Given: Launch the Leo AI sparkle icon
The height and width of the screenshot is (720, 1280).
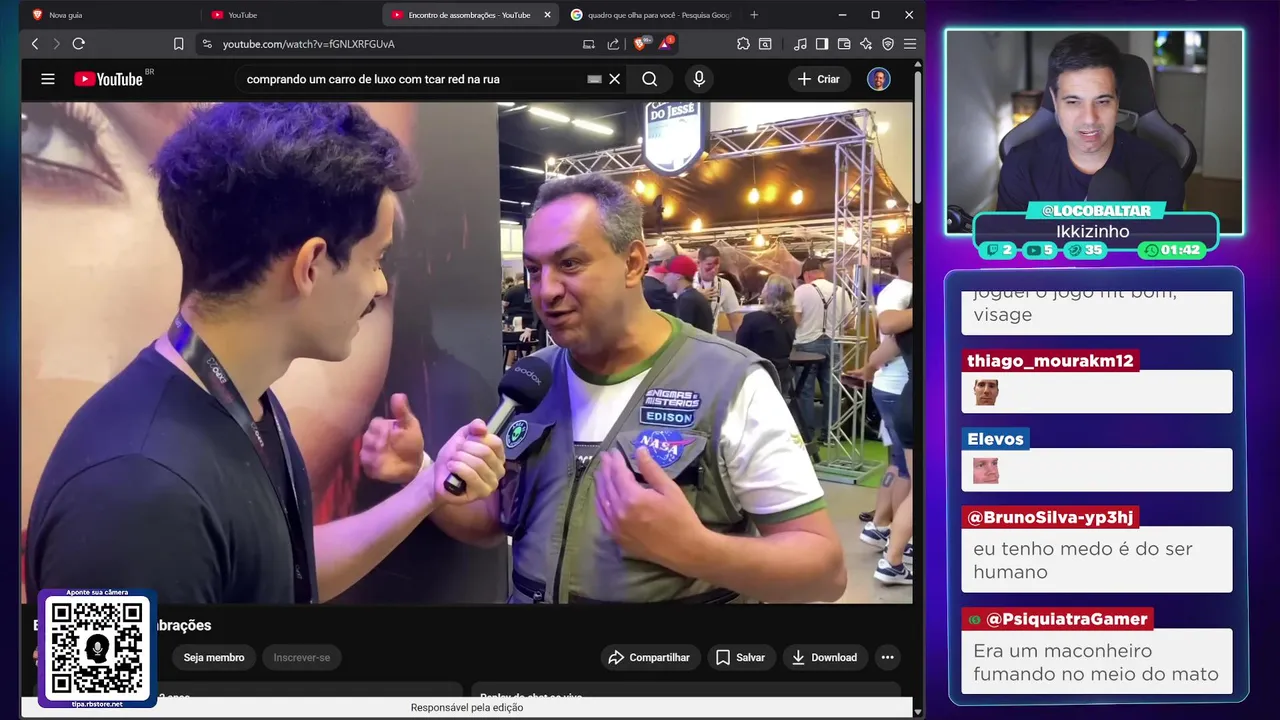Looking at the screenshot, I should click(866, 44).
